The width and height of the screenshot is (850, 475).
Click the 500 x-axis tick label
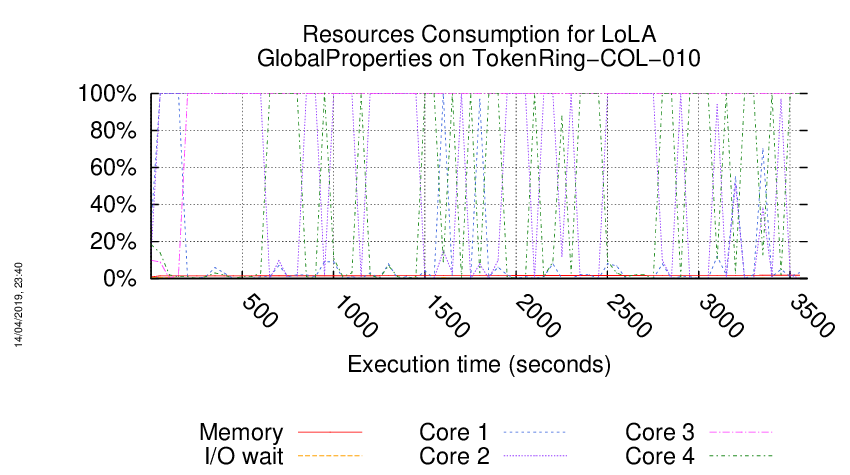coord(260,311)
